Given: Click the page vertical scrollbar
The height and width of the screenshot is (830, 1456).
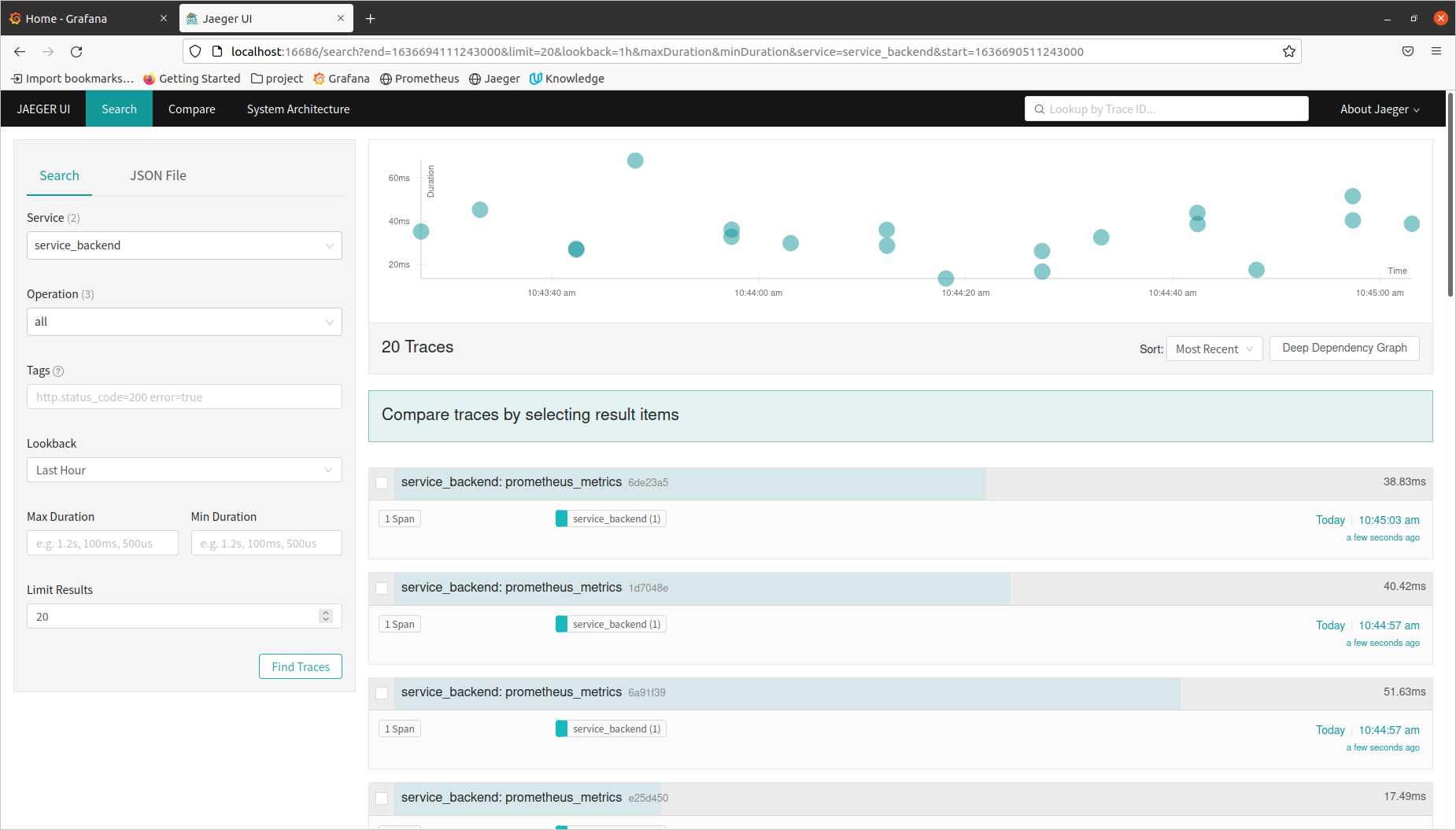Looking at the screenshot, I should coord(1450,195).
